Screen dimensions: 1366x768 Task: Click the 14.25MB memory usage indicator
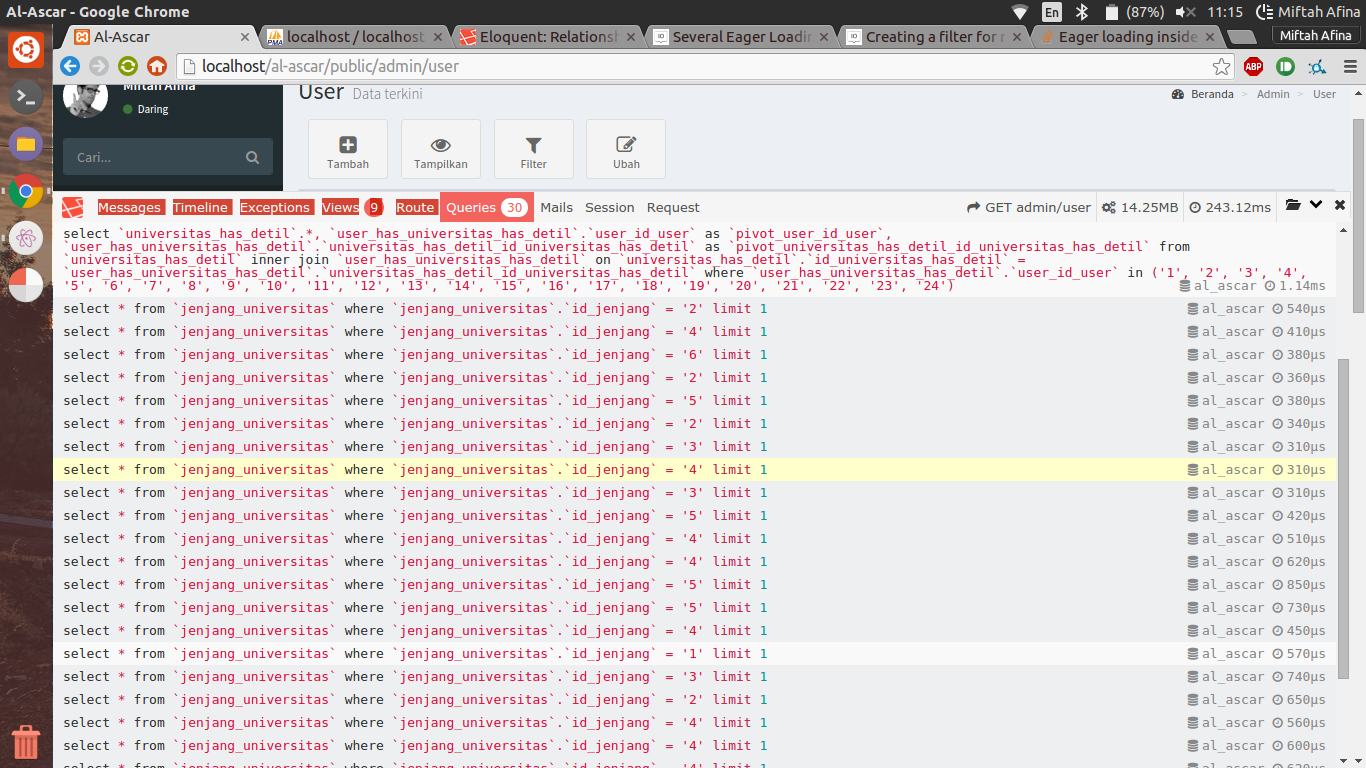coord(1139,207)
